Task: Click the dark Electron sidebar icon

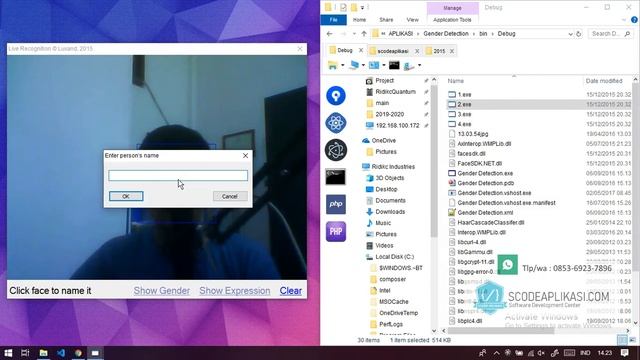Action: point(336,150)
